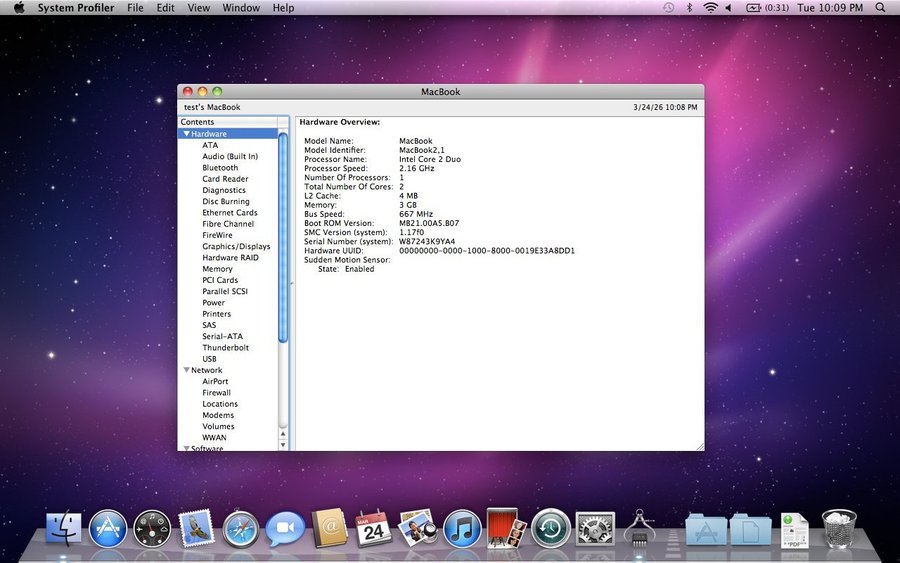Click the sidebar scroll up arrow
This screenshot has width=900, height=563.
(x=283, y=434)
